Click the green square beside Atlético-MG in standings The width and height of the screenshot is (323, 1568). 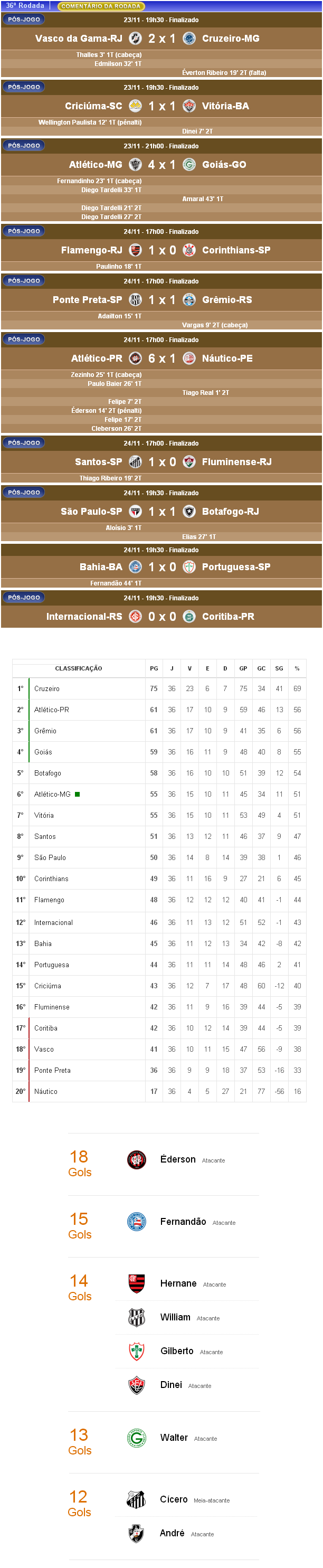point(77,794)
